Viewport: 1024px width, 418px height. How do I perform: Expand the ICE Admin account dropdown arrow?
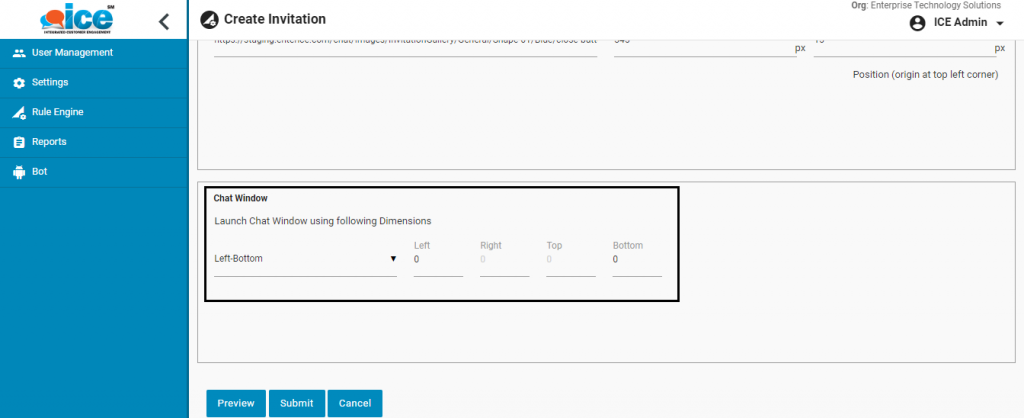pos(999,23)
